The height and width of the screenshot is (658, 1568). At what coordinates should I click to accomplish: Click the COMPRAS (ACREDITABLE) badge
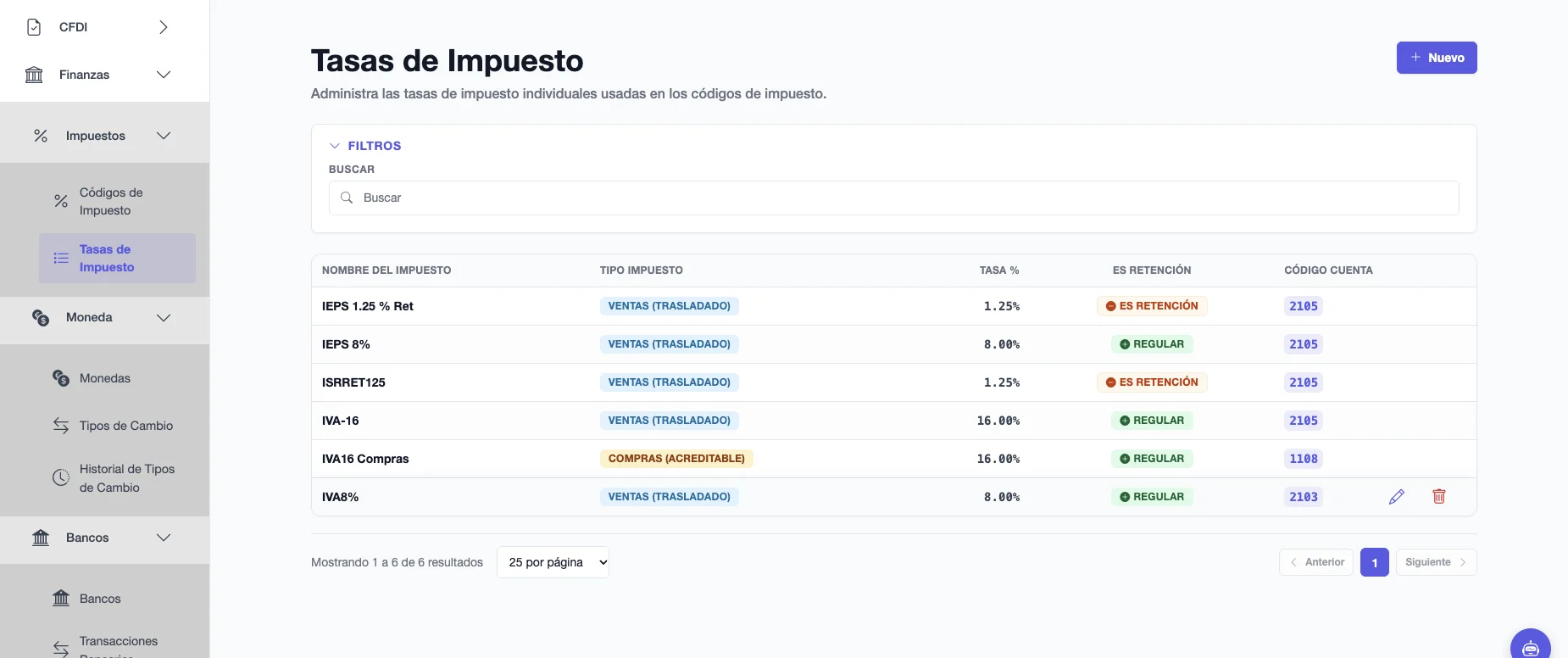[676, 459]
